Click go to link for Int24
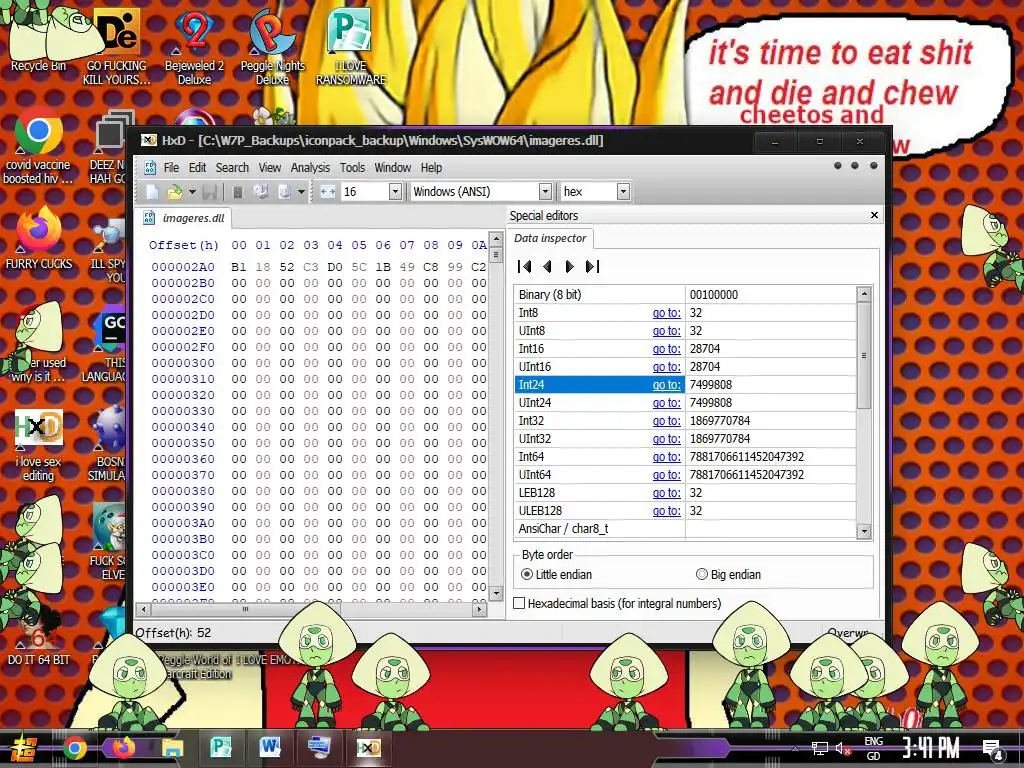 666,385
